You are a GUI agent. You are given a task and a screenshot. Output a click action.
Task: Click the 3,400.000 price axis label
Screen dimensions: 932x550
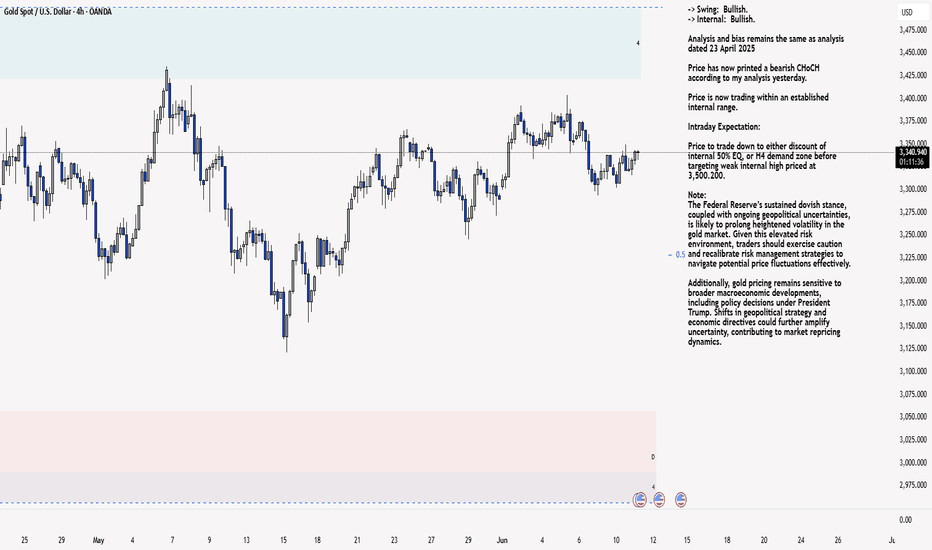point(913,98)
